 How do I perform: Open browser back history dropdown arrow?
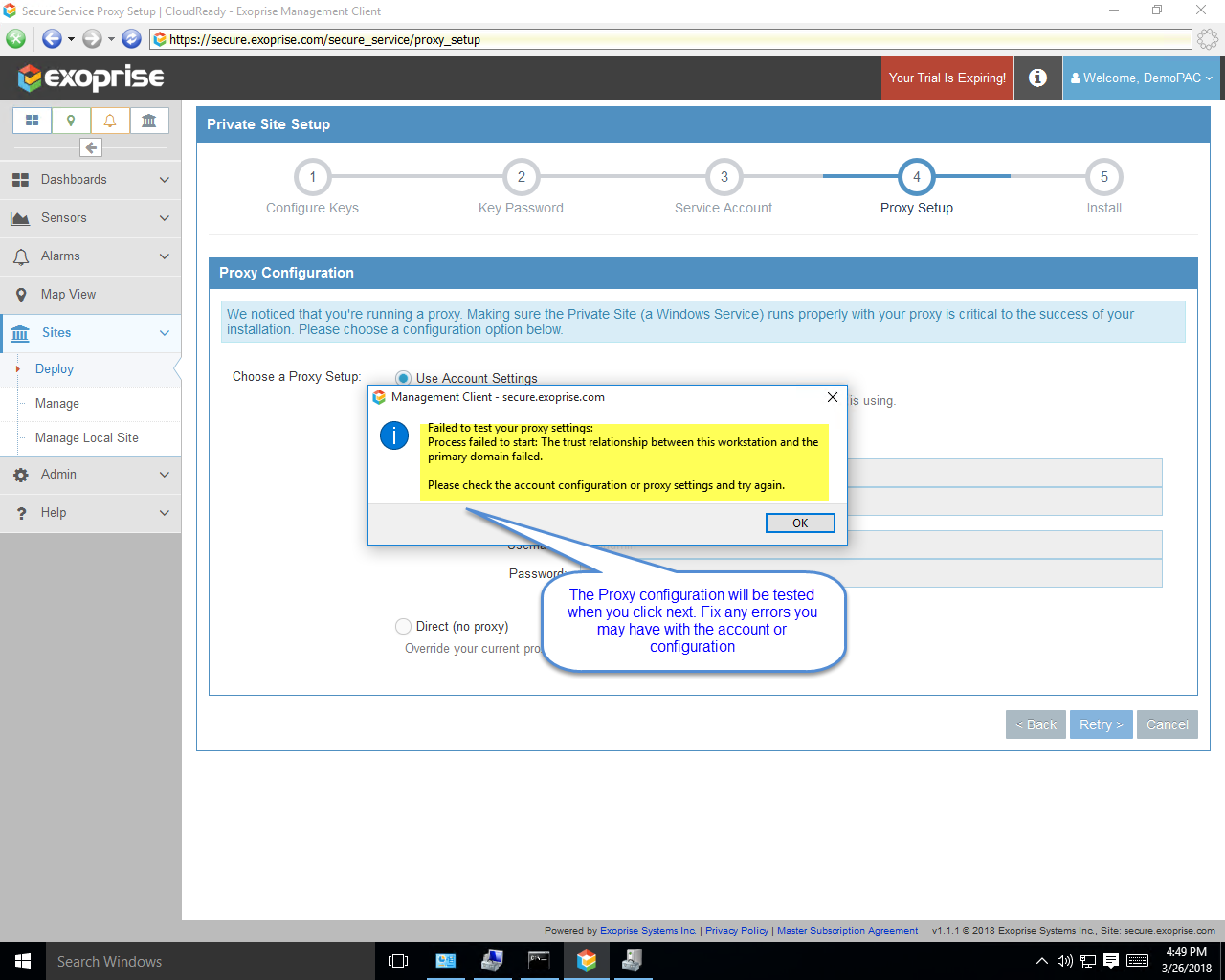pos(71,39)
